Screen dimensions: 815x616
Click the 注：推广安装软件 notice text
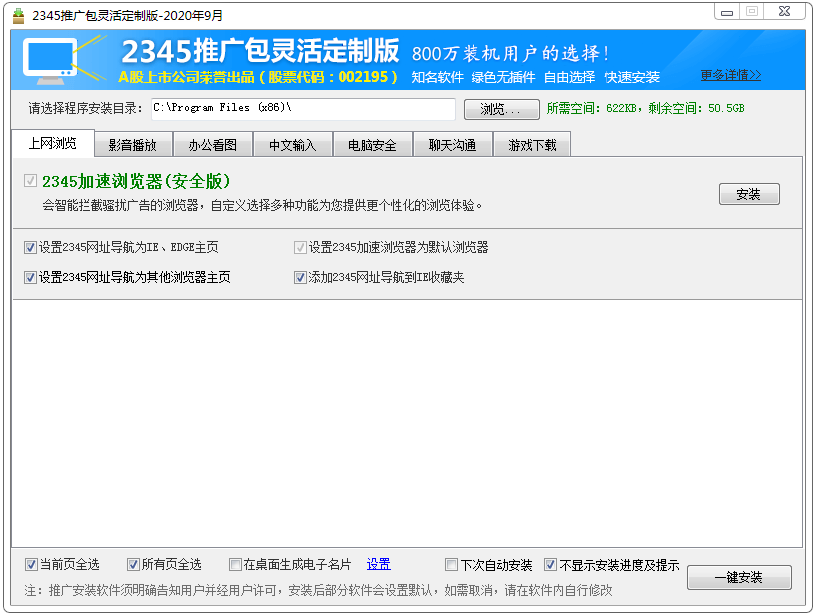tap(318, 591)
